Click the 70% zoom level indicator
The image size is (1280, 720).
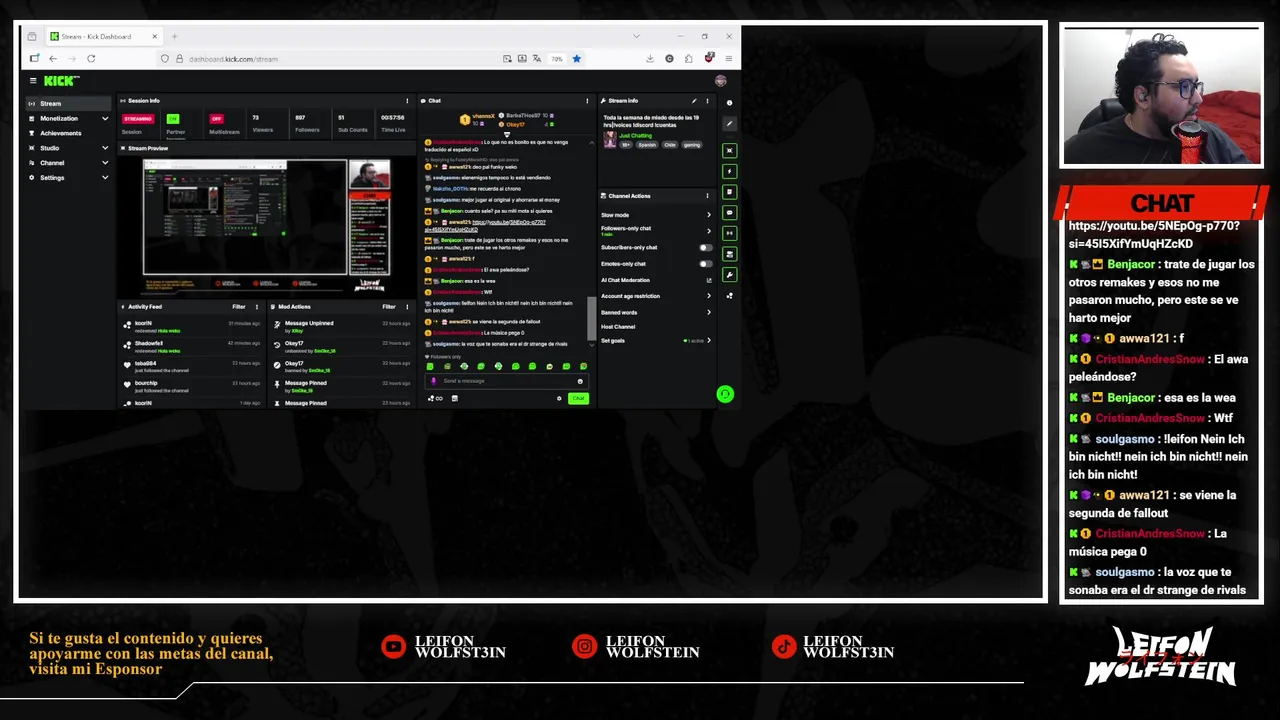pyautogui.click(x=557, y=59)
